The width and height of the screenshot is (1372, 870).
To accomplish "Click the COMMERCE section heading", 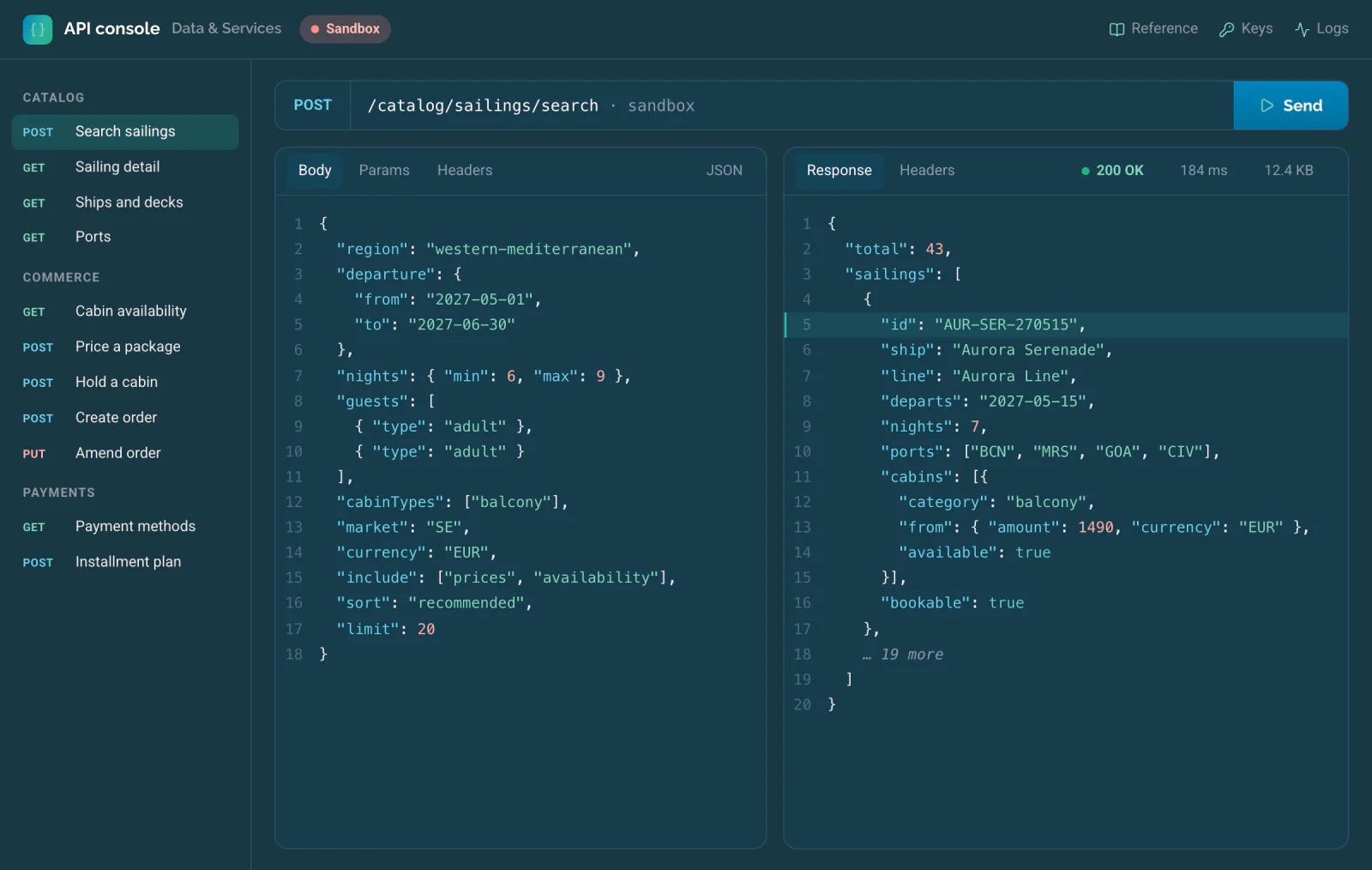I will tap(61, 277).
